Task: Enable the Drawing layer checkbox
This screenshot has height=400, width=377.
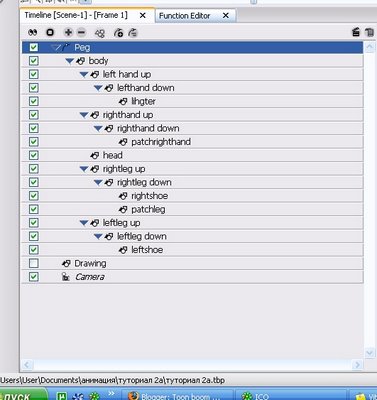Action: [x=34, y=263]
